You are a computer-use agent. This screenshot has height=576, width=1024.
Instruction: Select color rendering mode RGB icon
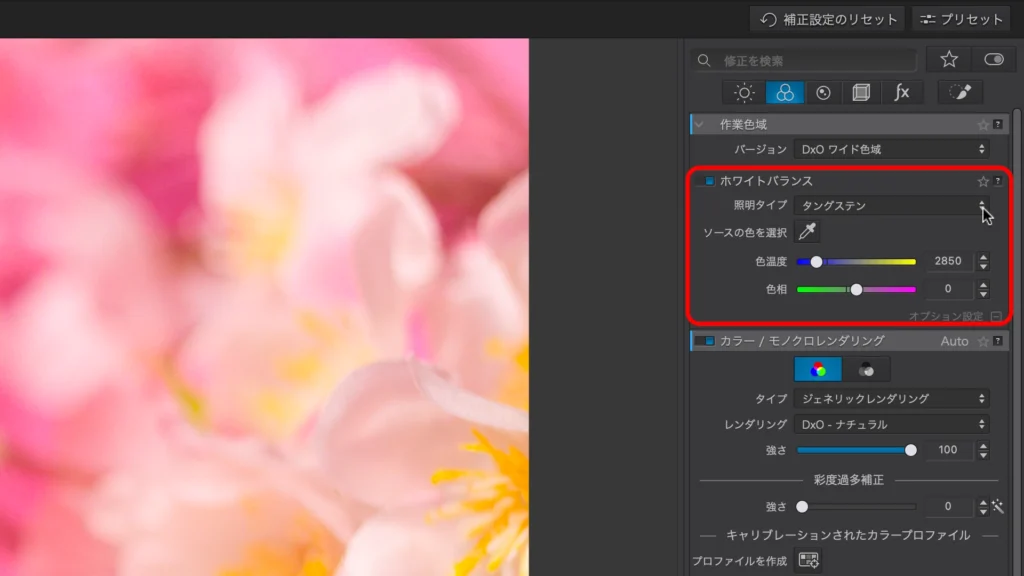click(x=818, y=369)
